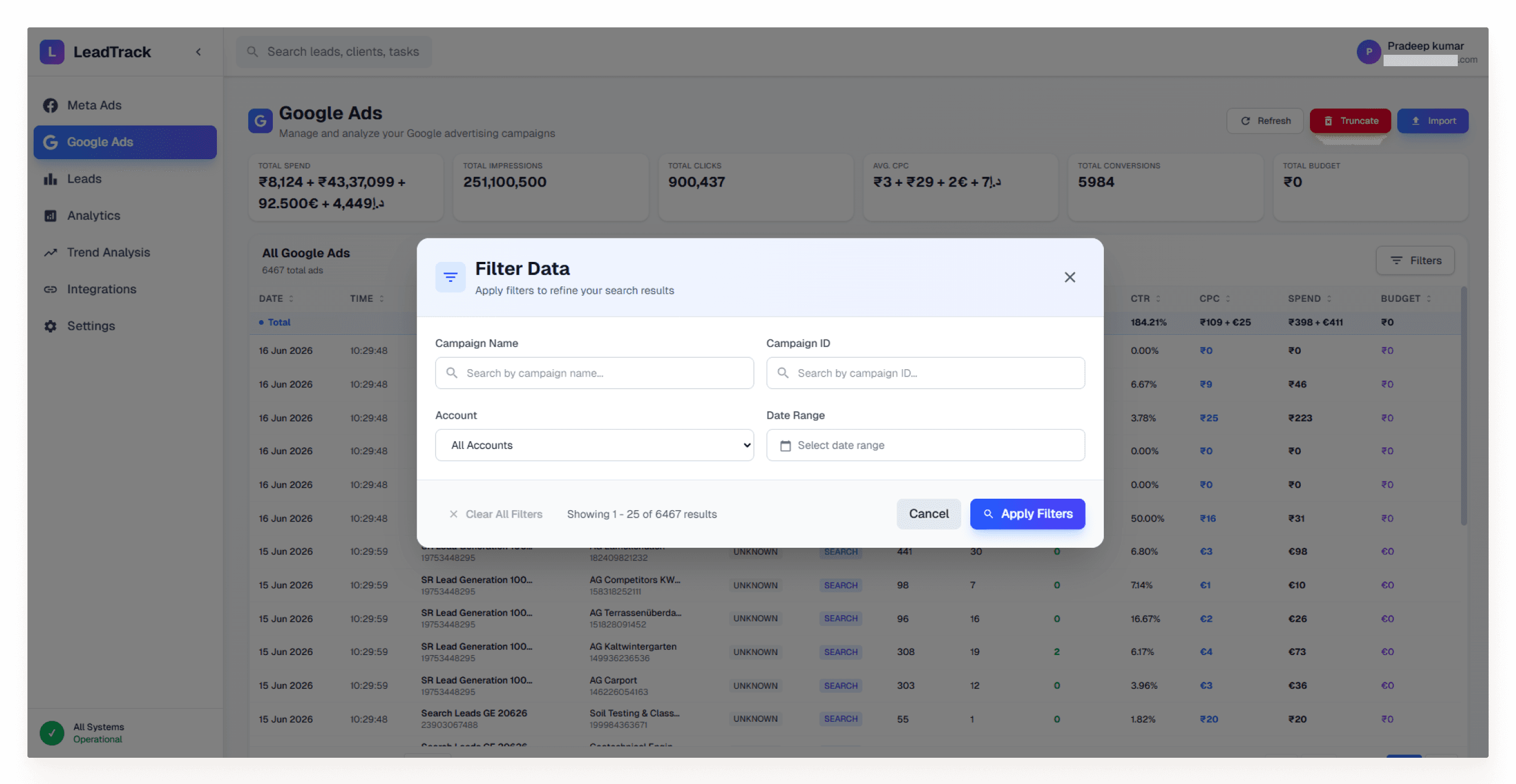Open Analytics in sidebar

[125, 215]
